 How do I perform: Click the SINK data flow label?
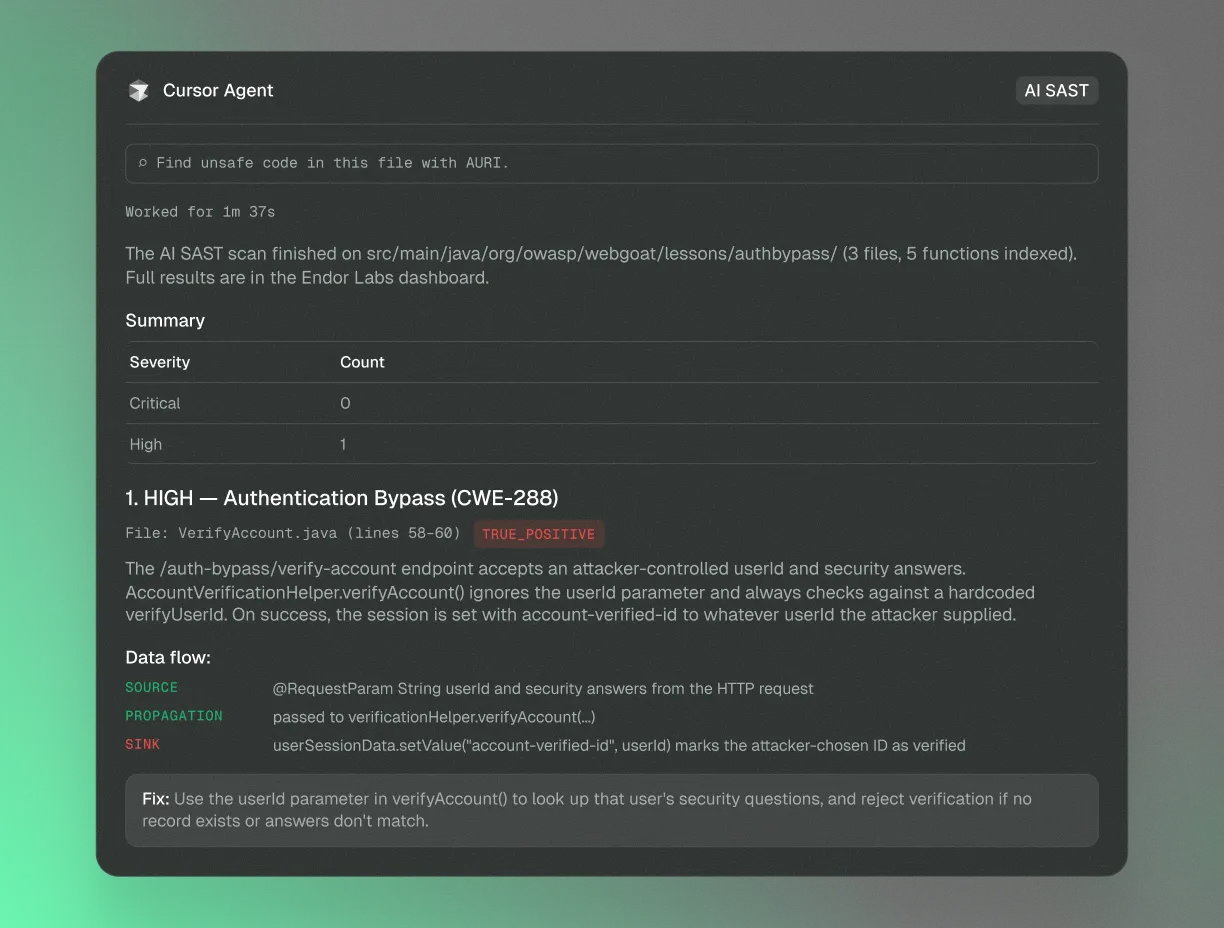coord(143,744)
